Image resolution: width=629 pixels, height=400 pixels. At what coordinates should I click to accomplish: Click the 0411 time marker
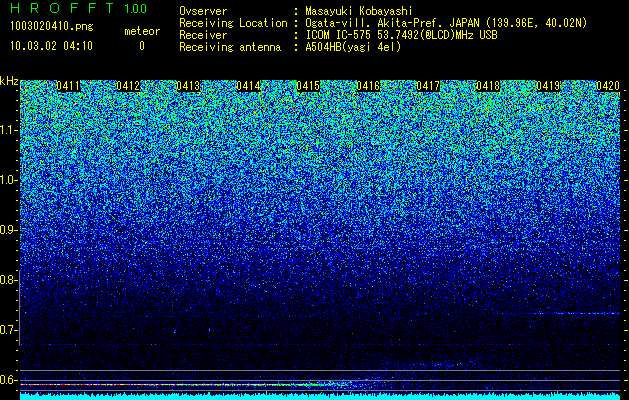(x=68, y=86)
